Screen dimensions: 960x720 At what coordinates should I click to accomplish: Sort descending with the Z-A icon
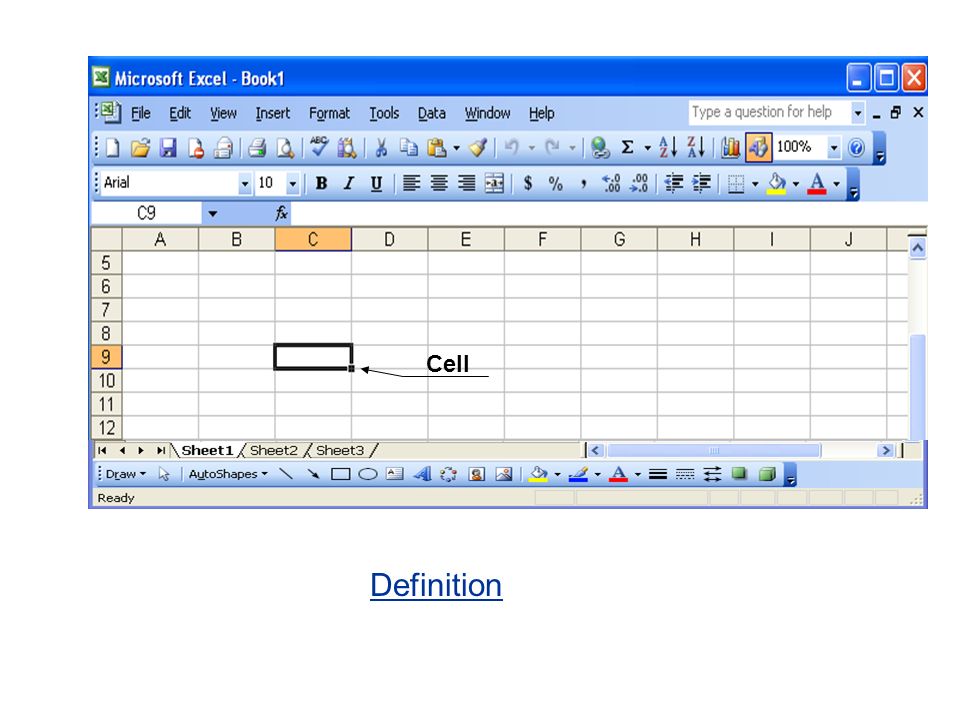[696, 148]
